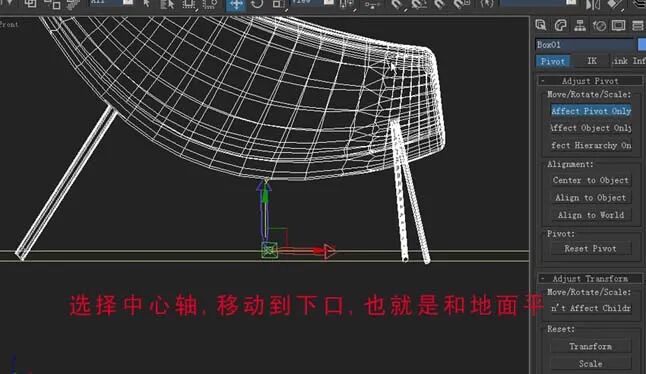Switch to the Modify command panel
This screenshot has height=374, width=646.
pos(560,25)
